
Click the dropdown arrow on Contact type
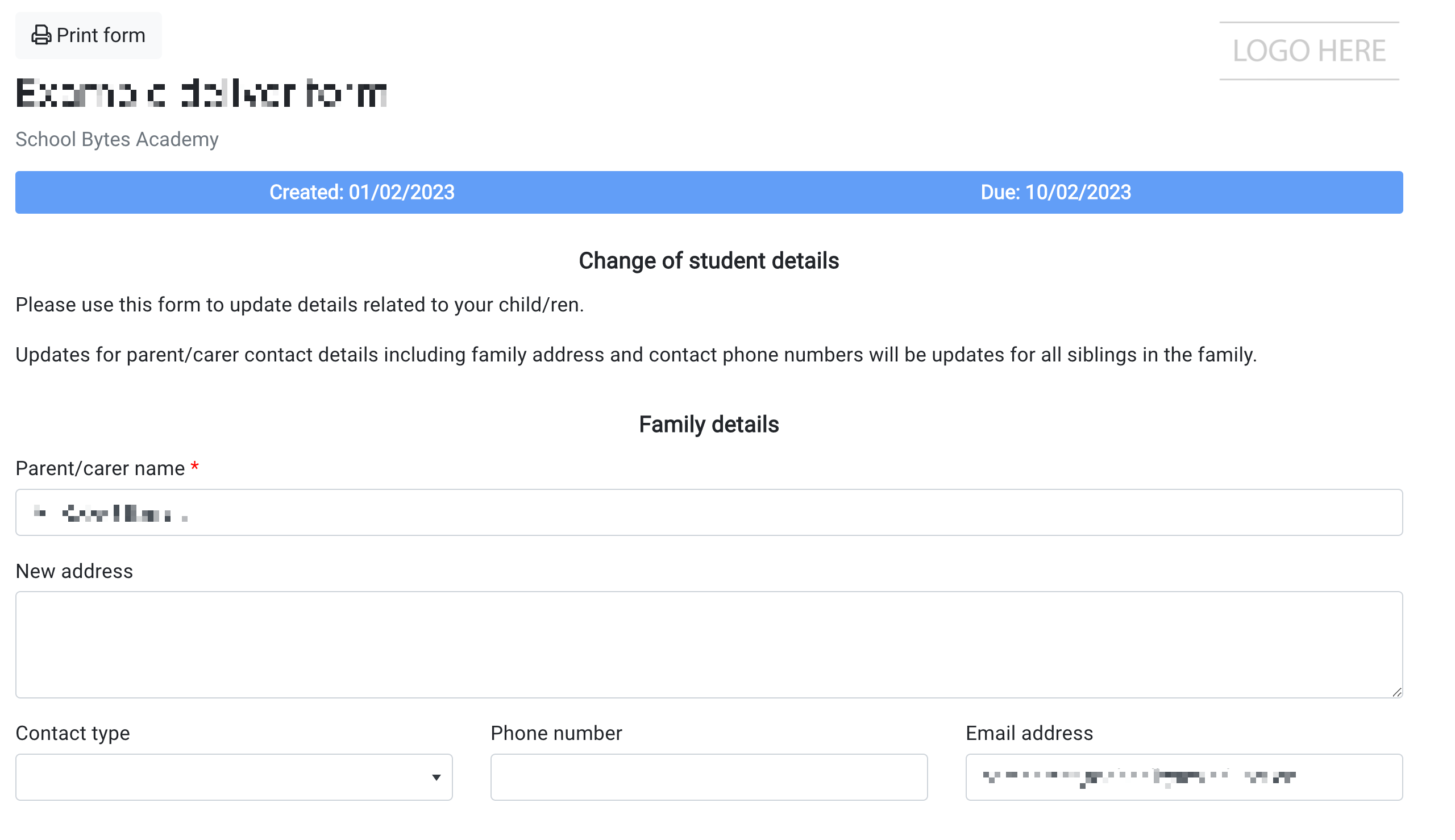(436, 777)
